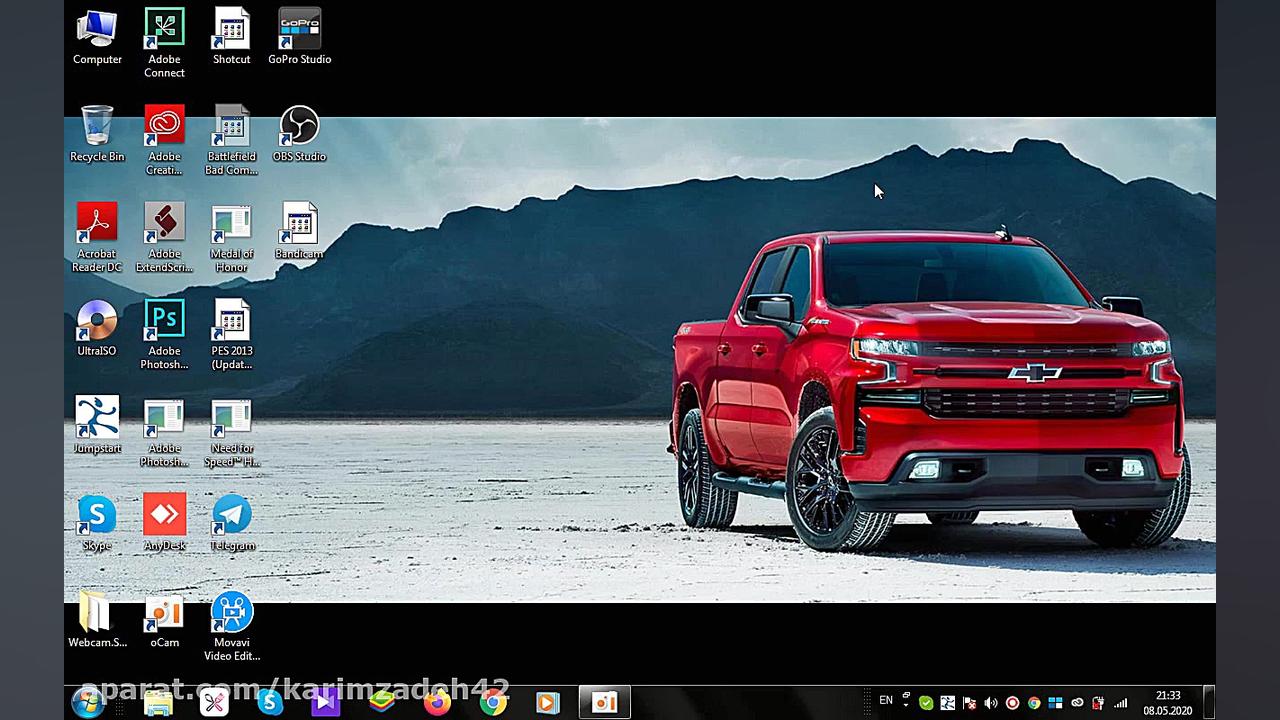Viewport: 1280px width, 720px height.
Task: Select Battlefield Bad Company shortcut
Action: coord(231,141)
